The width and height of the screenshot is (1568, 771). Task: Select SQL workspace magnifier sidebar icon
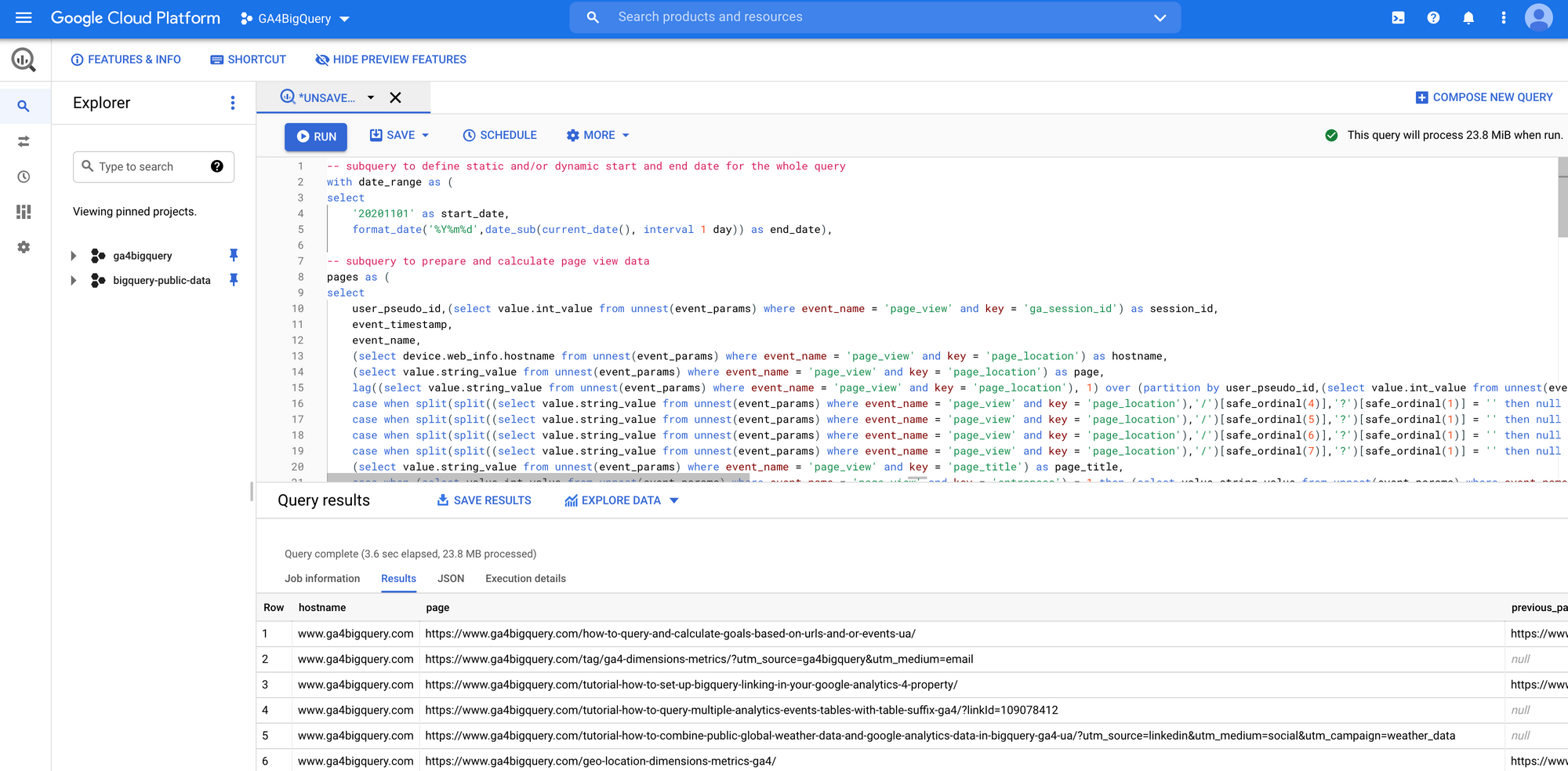(24, 106)
